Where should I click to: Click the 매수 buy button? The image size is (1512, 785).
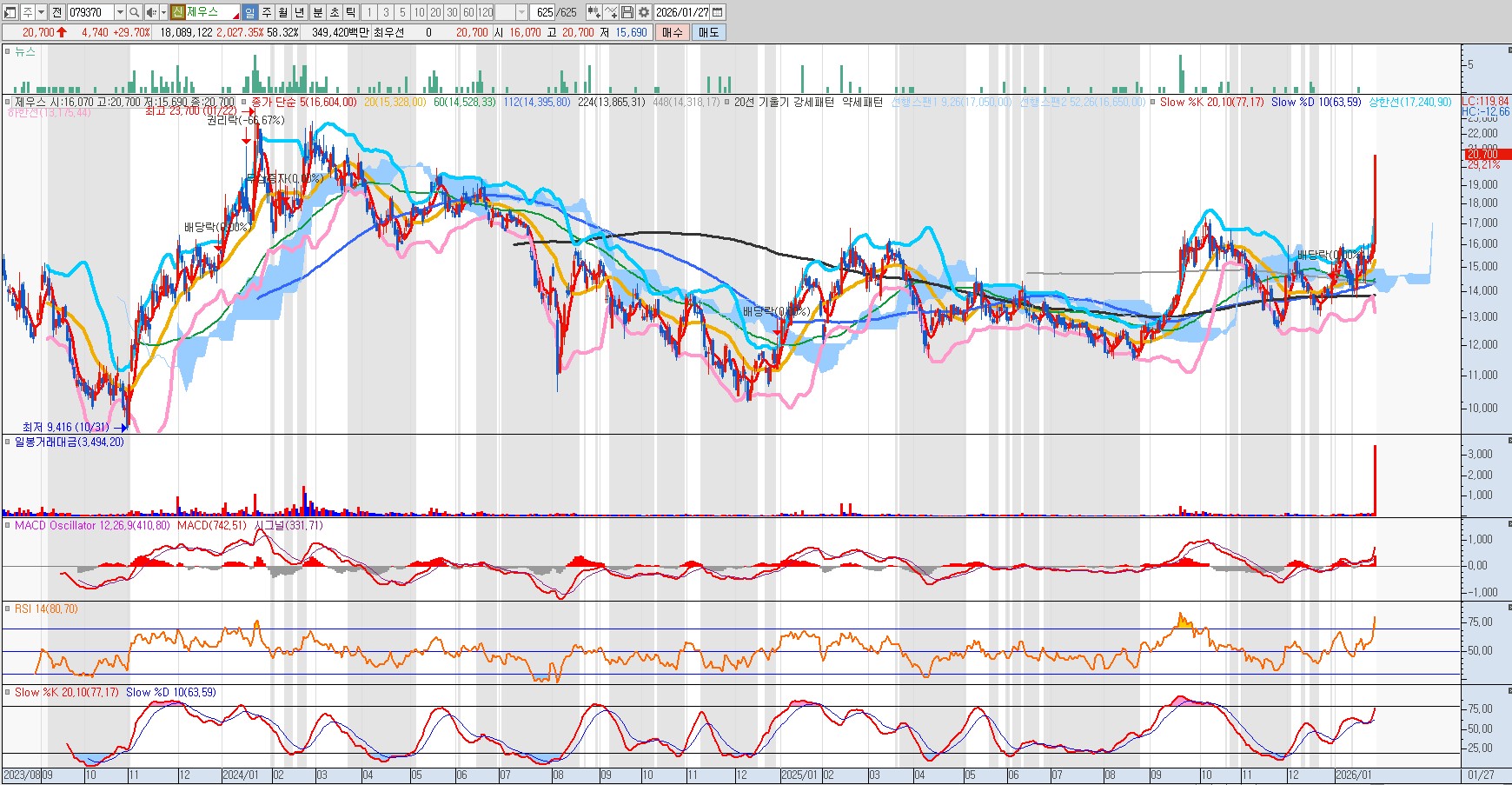coord(673,32)
